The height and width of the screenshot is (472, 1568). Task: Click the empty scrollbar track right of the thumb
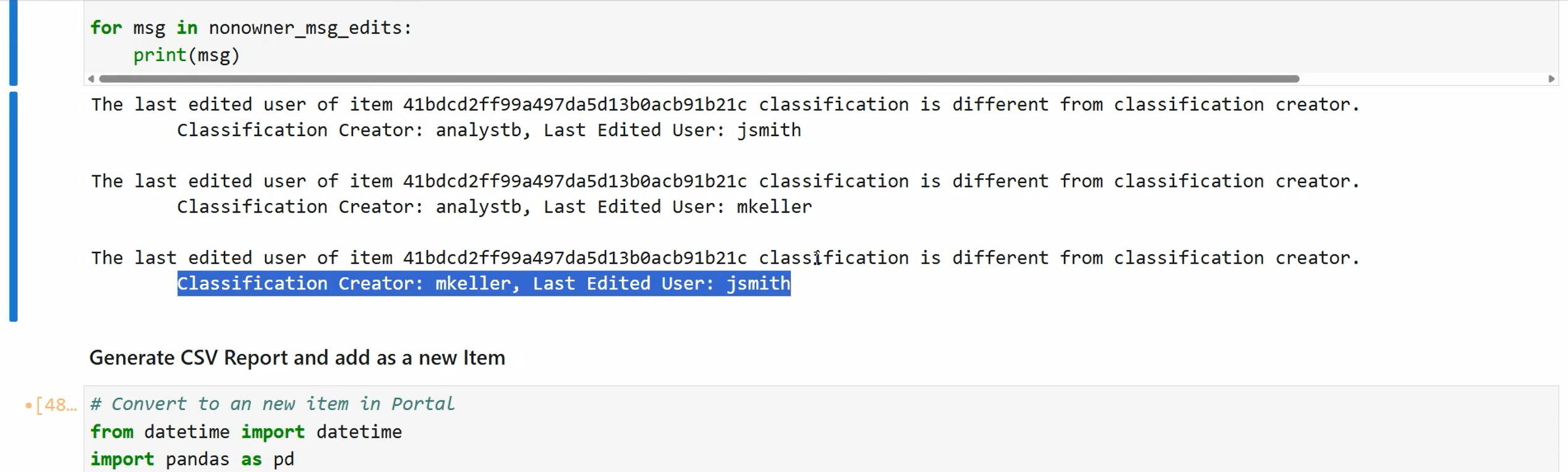(x=1422, y=79)
